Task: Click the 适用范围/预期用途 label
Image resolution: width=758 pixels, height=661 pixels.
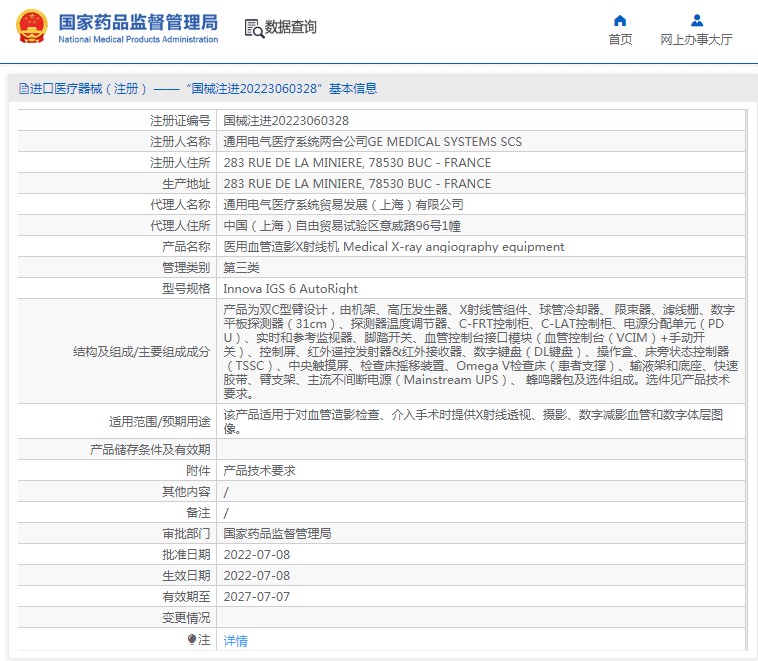Action: point(160,422)
